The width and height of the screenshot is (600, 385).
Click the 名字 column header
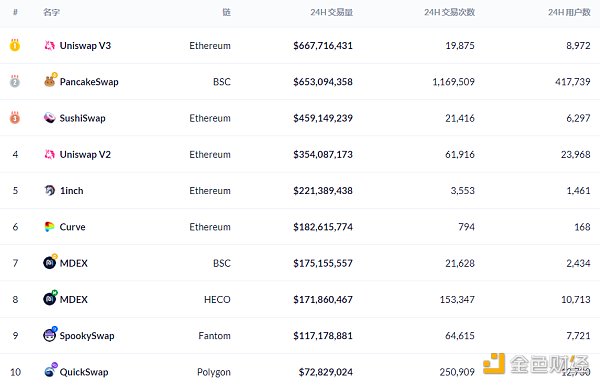pyautogui.click(x=51, y=12)
